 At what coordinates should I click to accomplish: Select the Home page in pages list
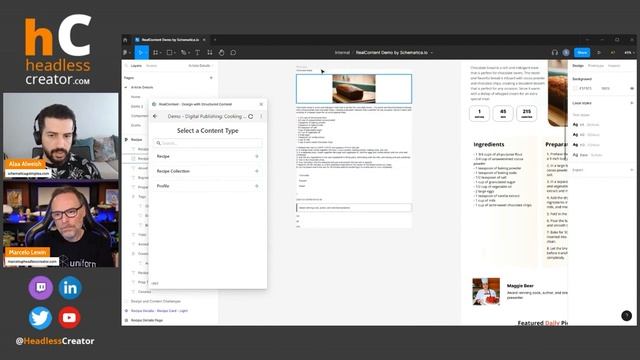tap(136, 97)
